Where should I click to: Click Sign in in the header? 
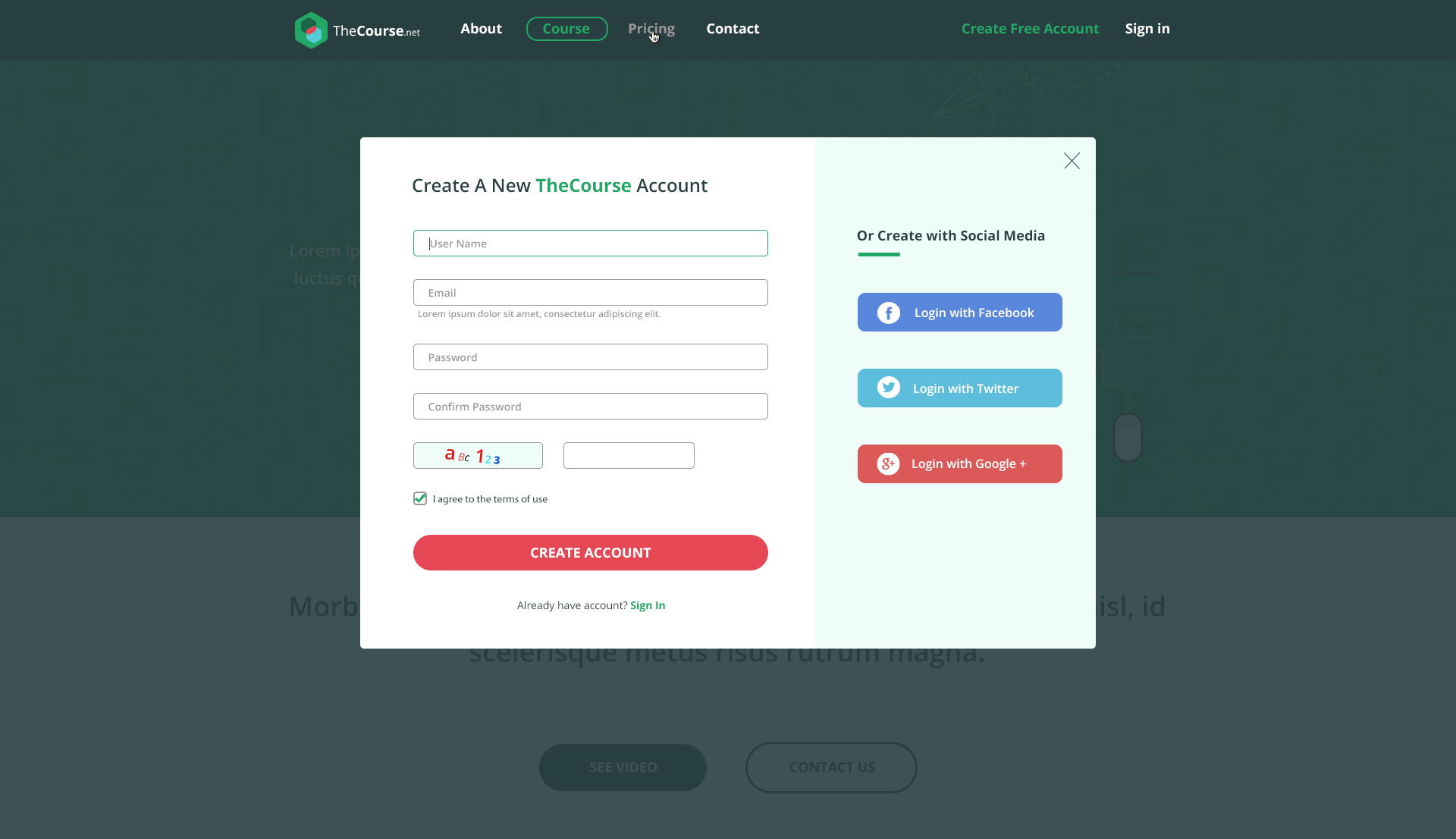pos(1147,29)
